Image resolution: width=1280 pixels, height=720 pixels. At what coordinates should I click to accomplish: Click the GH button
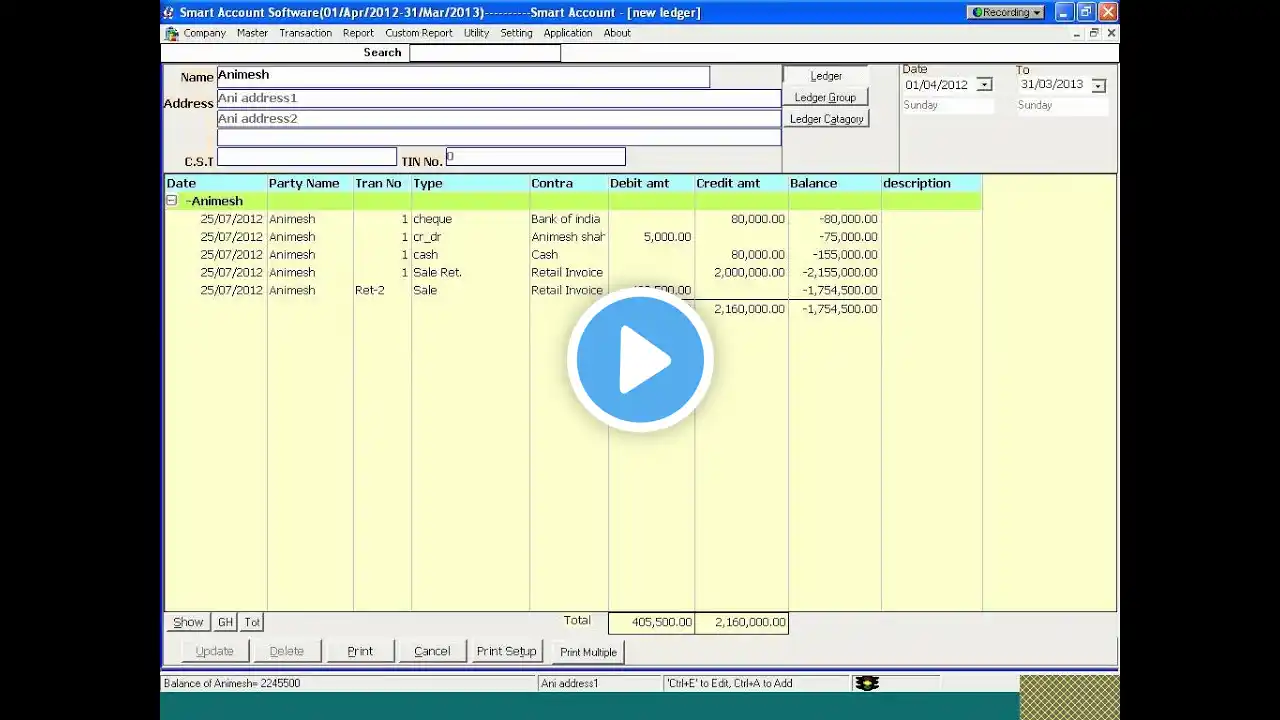pyautogui.click(x=225, y=622)
